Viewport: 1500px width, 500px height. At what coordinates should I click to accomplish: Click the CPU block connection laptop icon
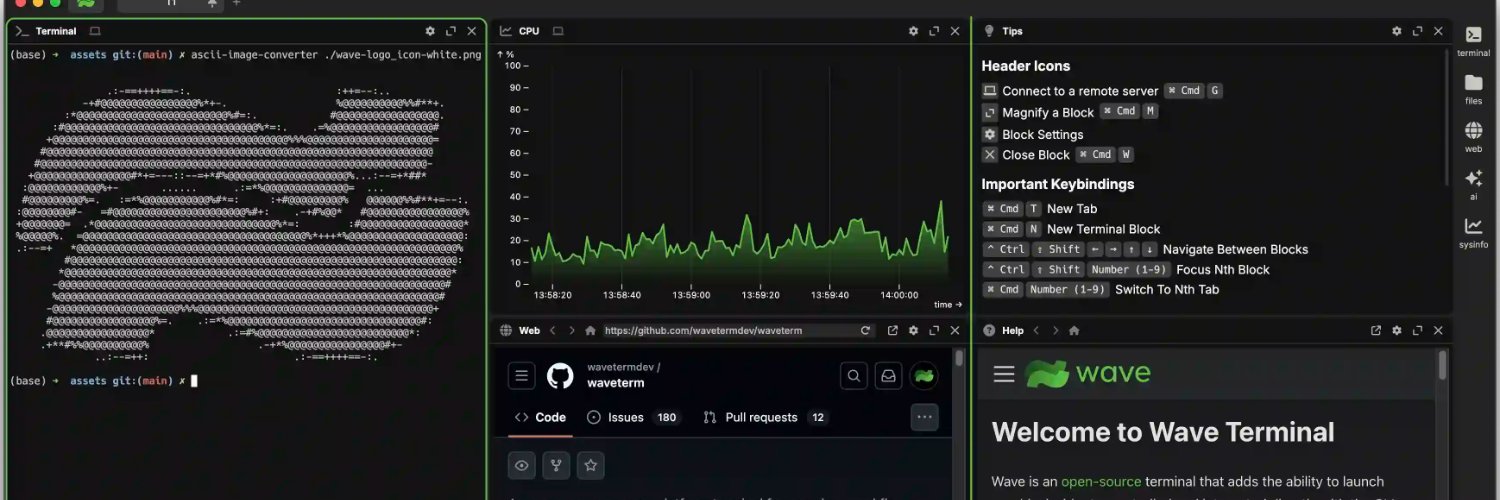pyautogui.click(x=558, y=31)
